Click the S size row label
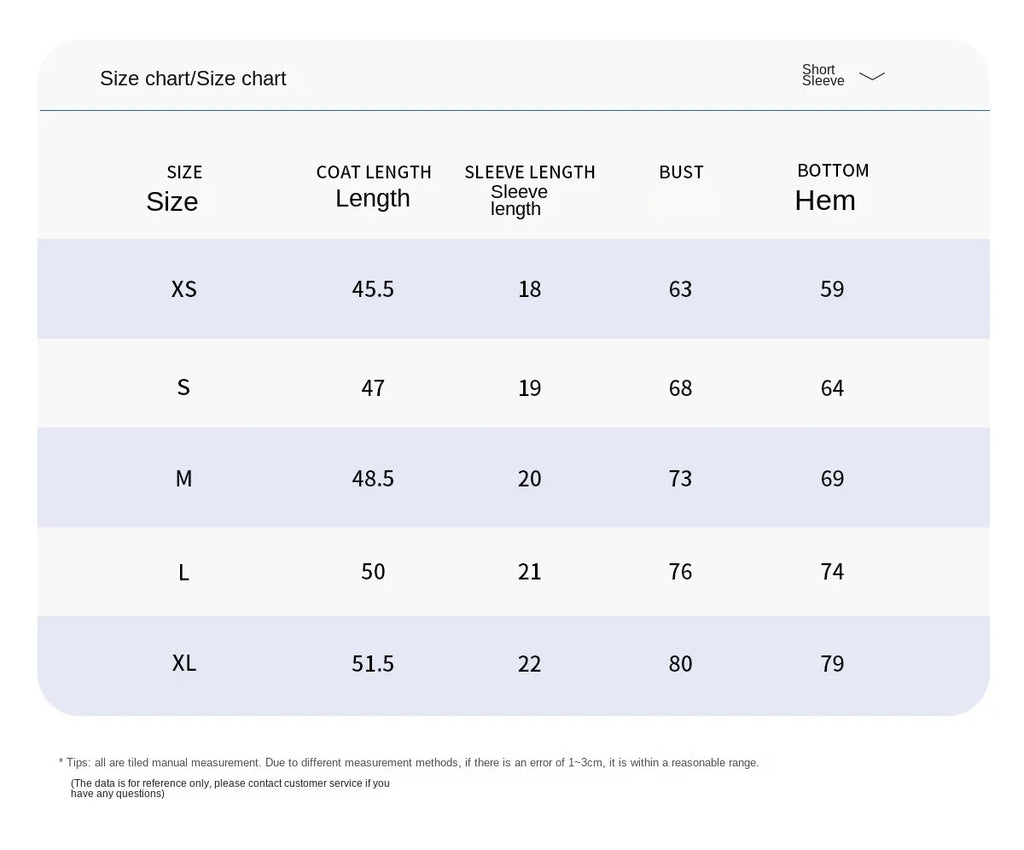1024x850 pixels. point(184,387)
